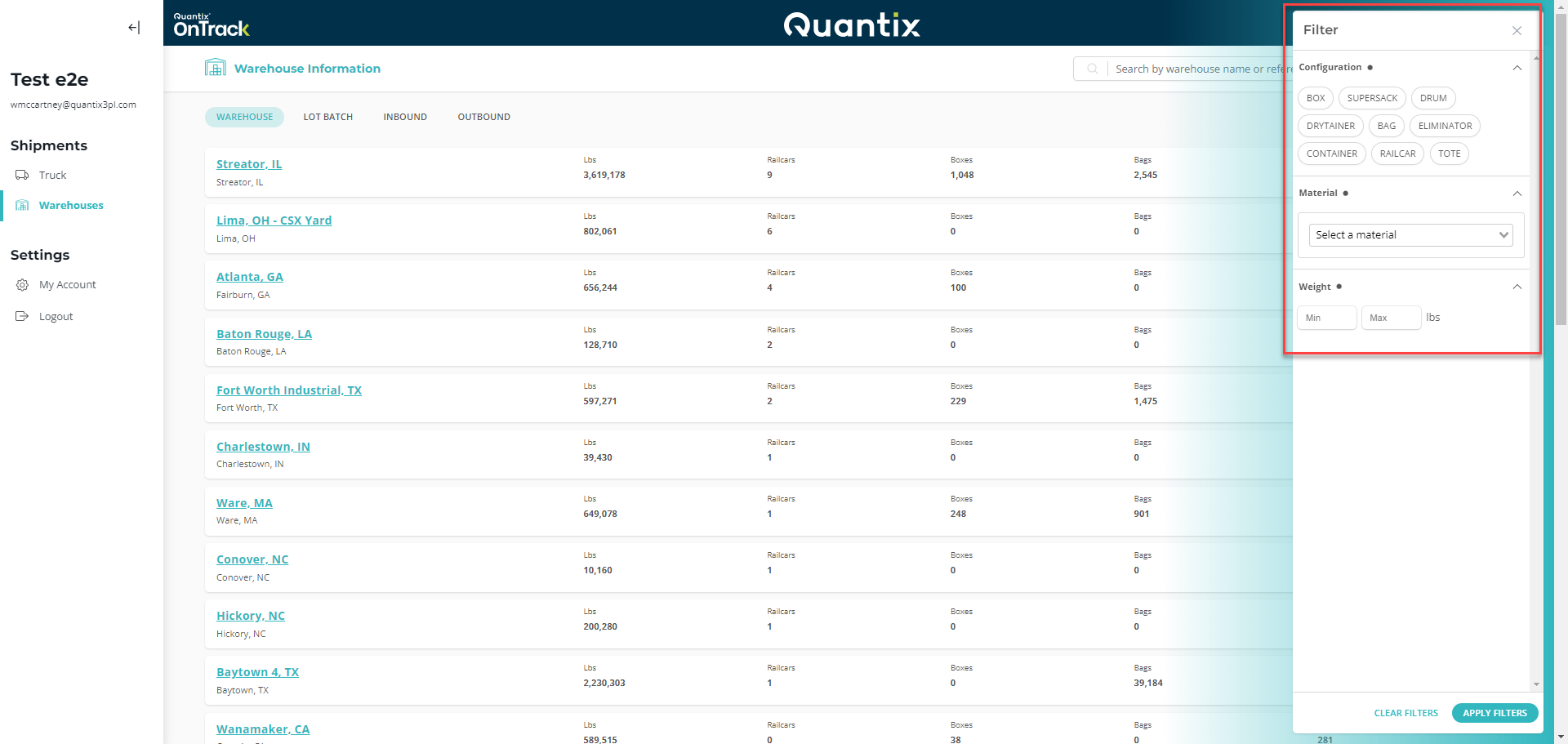Toggle the BOX configuration chip
The image size is (1568, 744).
[1315, 98]
